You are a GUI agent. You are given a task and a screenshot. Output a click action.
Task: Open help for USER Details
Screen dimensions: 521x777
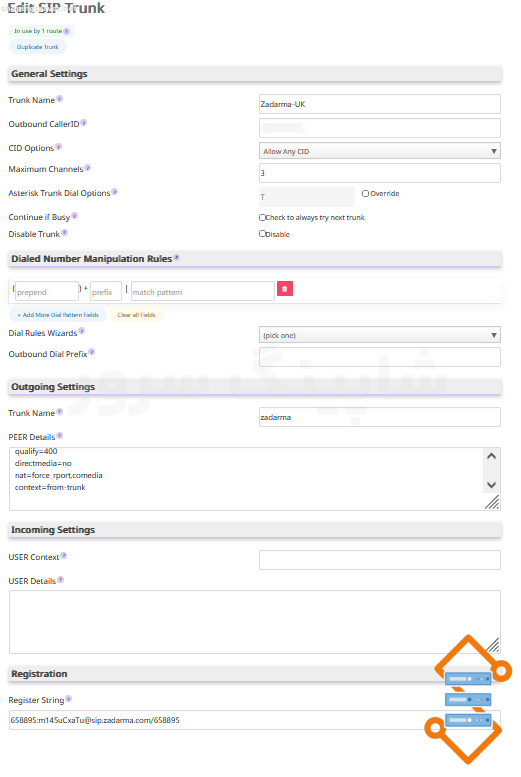60,579
